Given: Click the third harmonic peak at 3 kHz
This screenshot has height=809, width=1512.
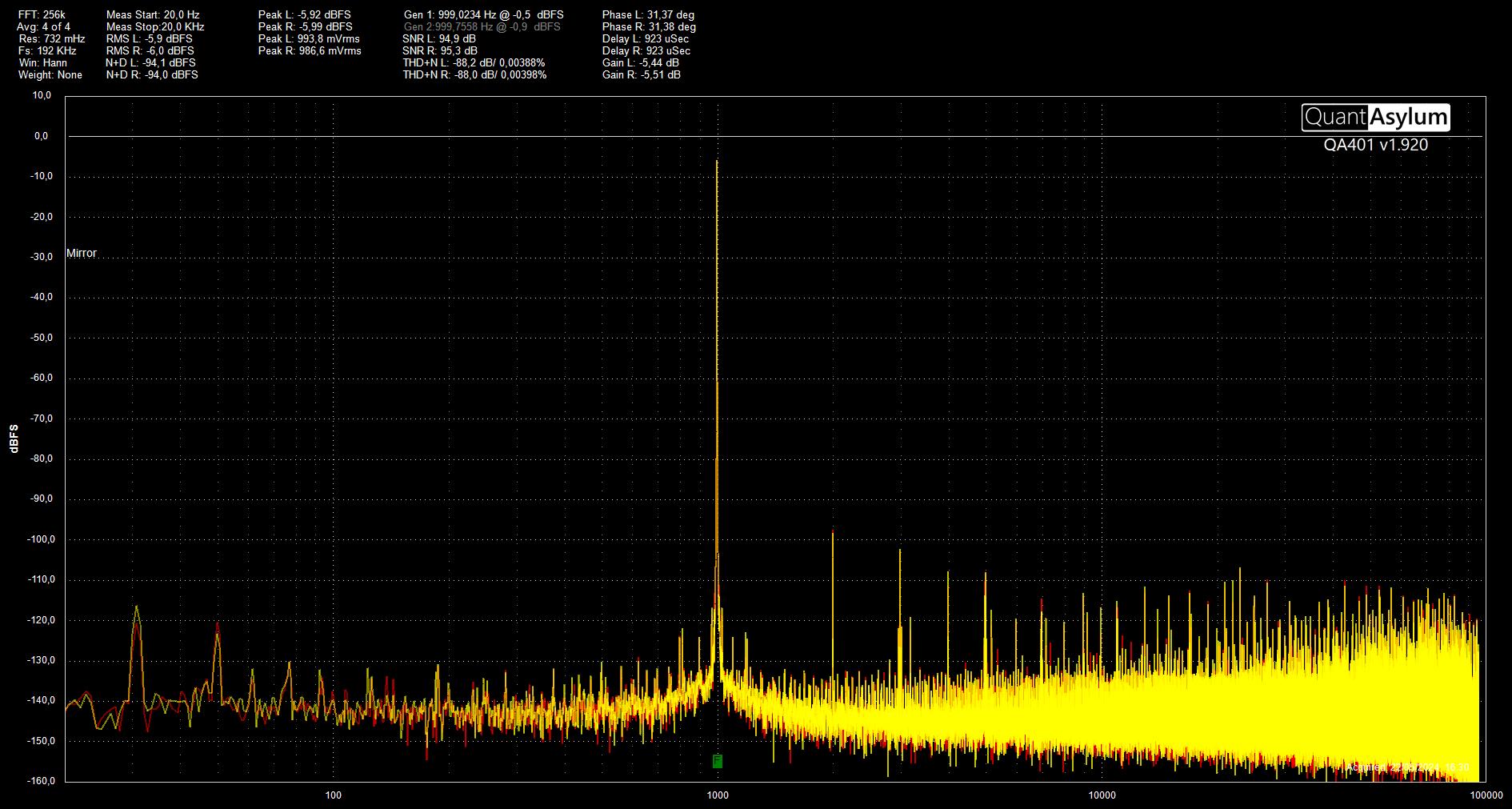Looking at the screenshot, I should [x=900, y=551].
